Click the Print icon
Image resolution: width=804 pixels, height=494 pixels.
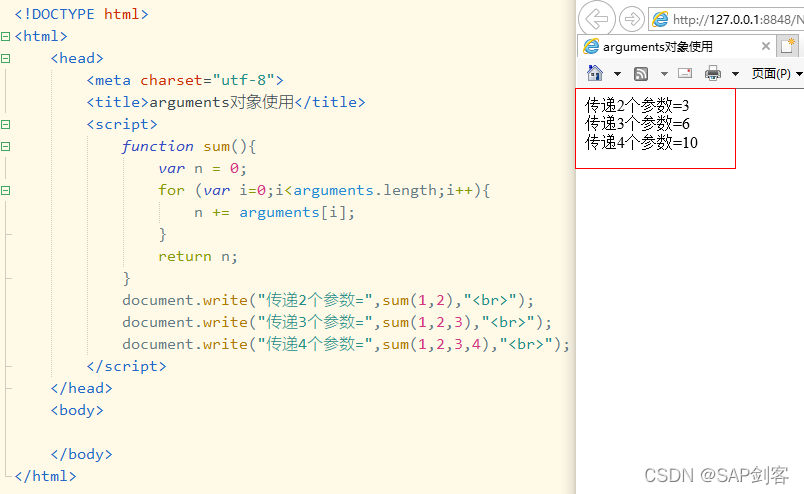coord(713,73)
